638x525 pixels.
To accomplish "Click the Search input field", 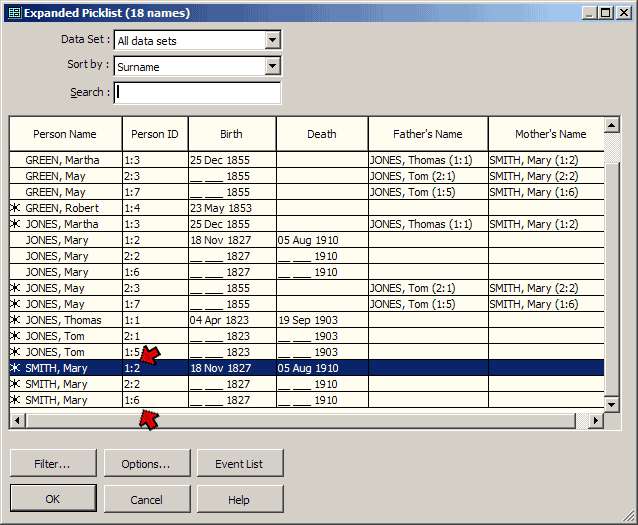I will coord(197,93).
